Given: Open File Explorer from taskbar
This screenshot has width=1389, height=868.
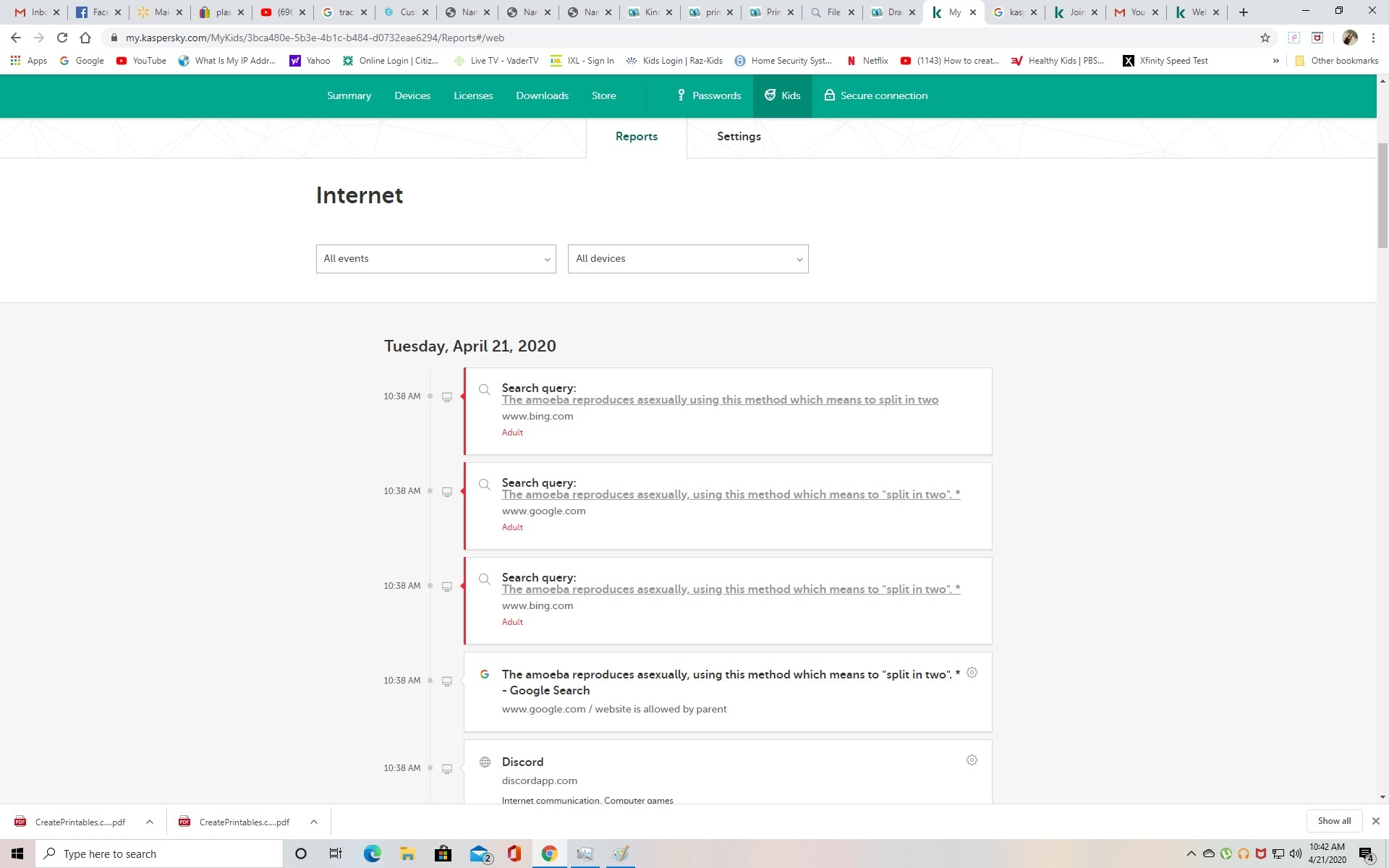Looking at the screenshot, I should click(407, 854).
